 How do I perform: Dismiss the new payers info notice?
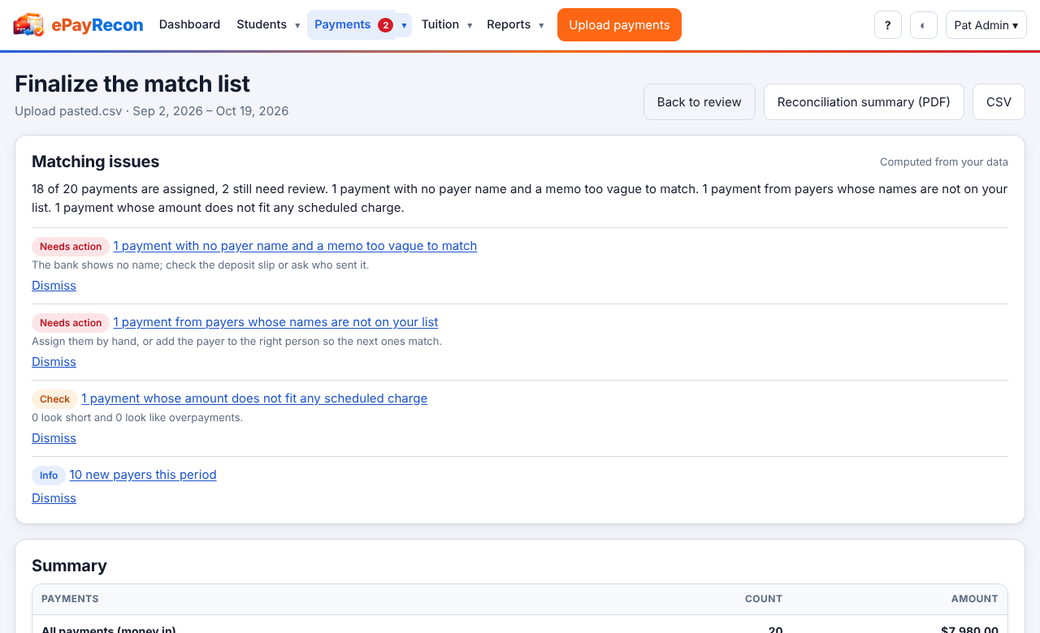tap(54, 498)
